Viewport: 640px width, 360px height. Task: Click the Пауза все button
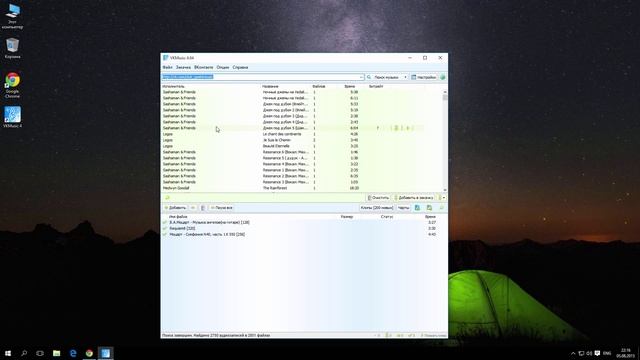pos(222,208)
